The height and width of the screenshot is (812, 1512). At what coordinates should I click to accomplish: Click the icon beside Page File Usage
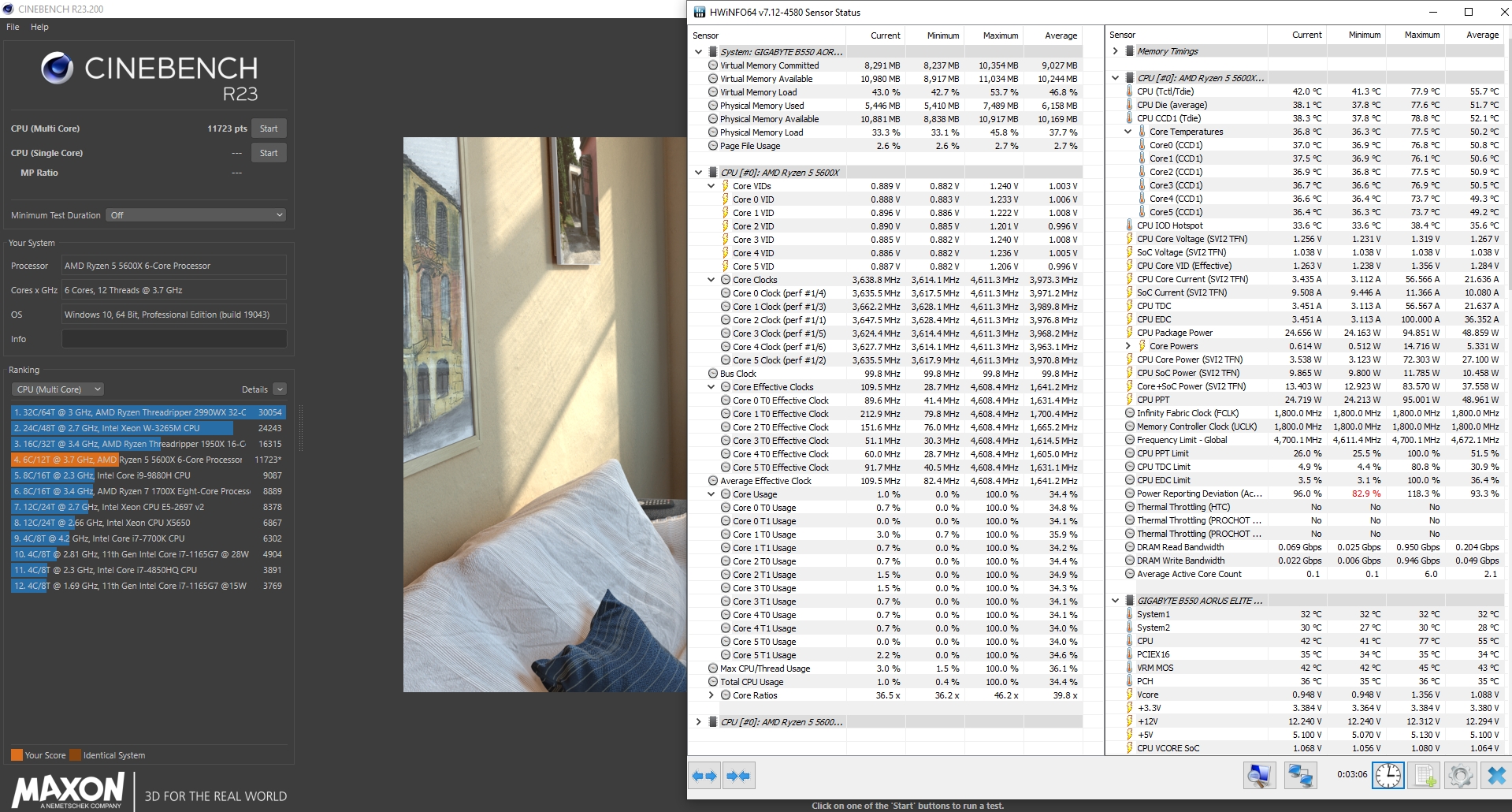(712, 146)
